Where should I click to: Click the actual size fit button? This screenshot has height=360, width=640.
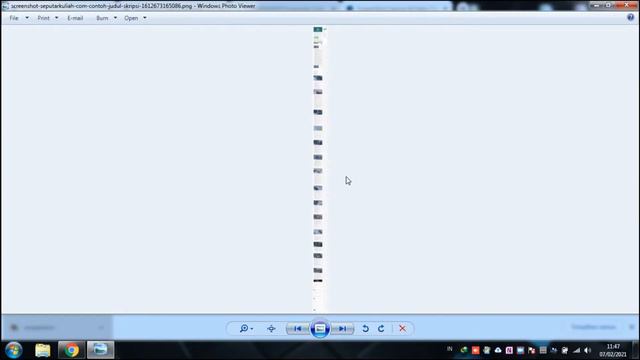(x=271, y=329)
